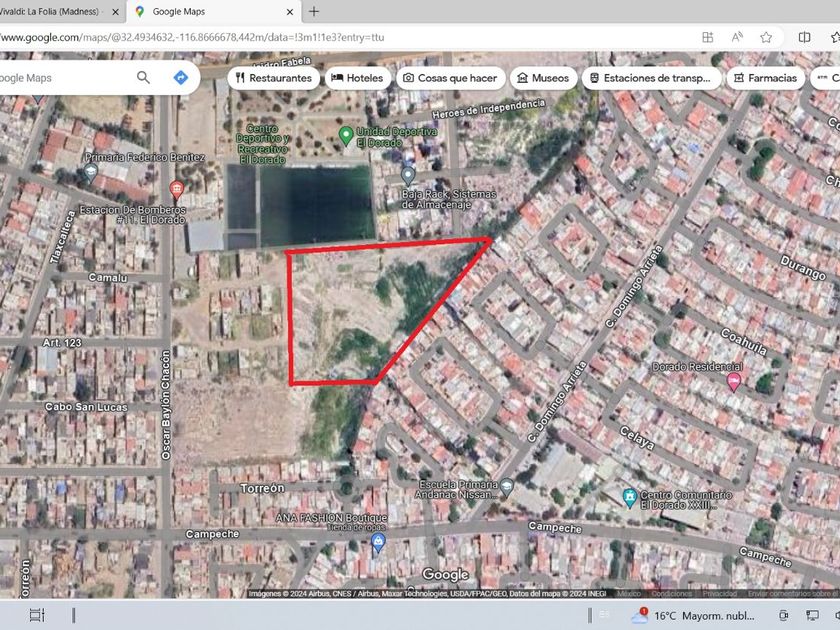840x630 pixels.
Task: Open the Dorado Residencial pink hotel pin
Action: [x=733, y=382]
